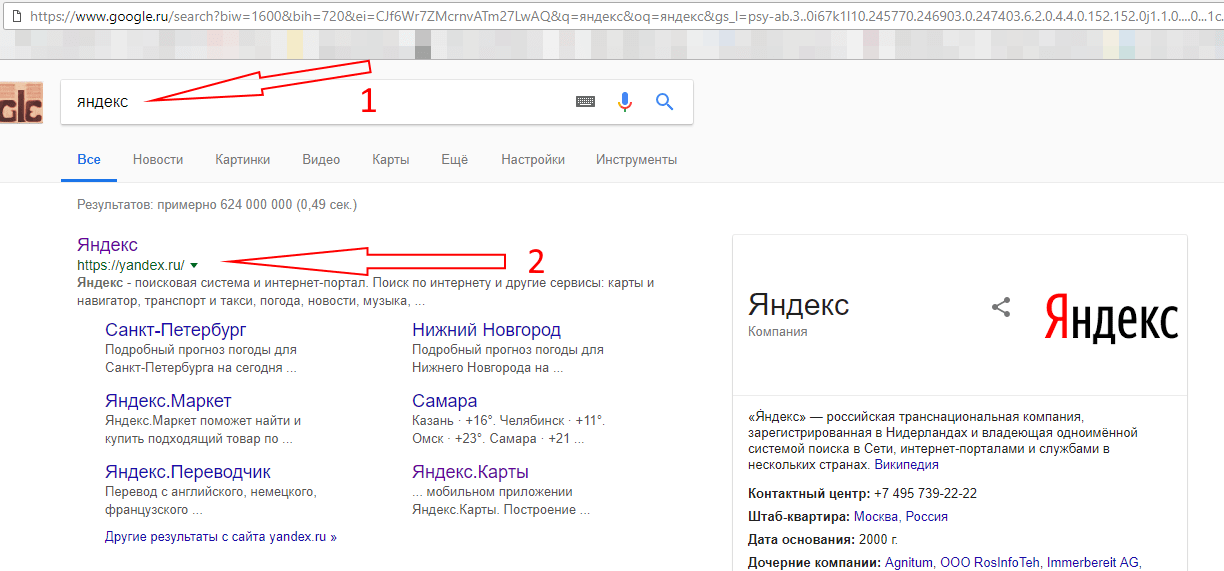Open the Инструменты search tools
Viewport: 1224px width, 571px height.
[636, 160]
